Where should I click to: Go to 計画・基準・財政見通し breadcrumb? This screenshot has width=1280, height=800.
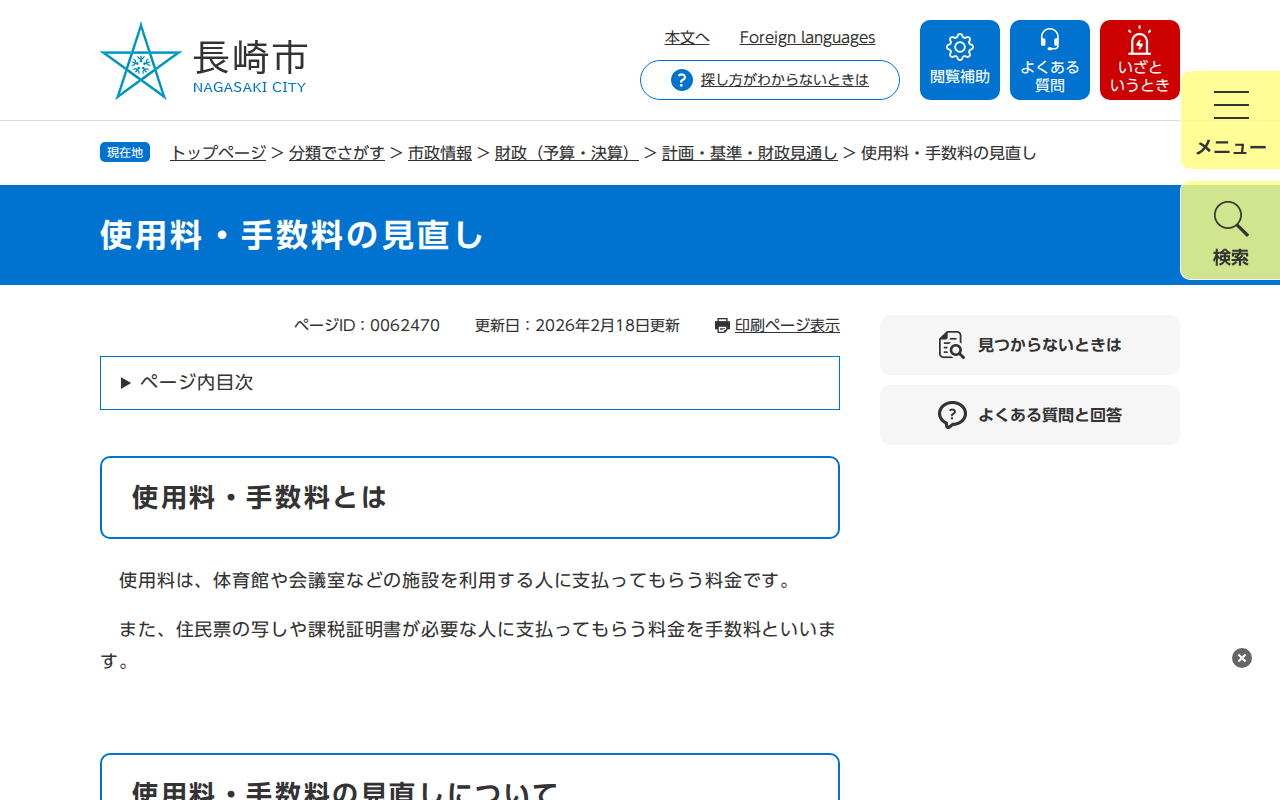(750, 153)
